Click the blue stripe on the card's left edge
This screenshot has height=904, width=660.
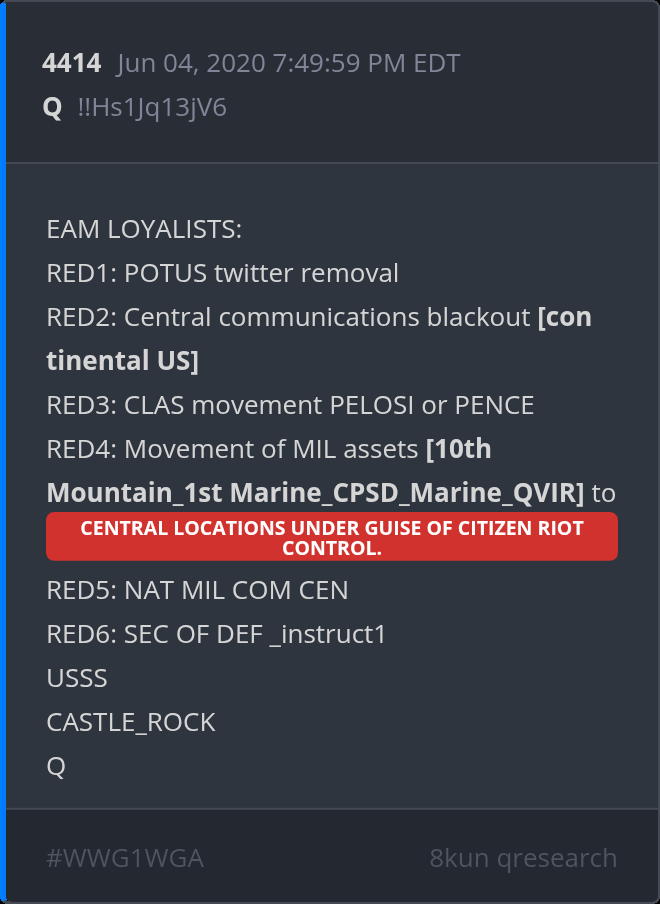point(3,452)
